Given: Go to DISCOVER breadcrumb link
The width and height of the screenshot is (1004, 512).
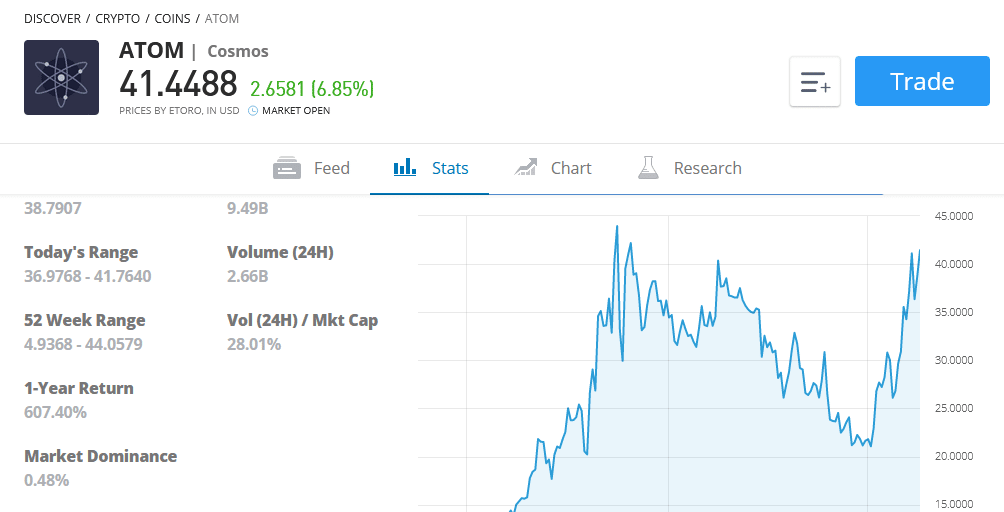Looking at the screenshot, I should point(53,19).
